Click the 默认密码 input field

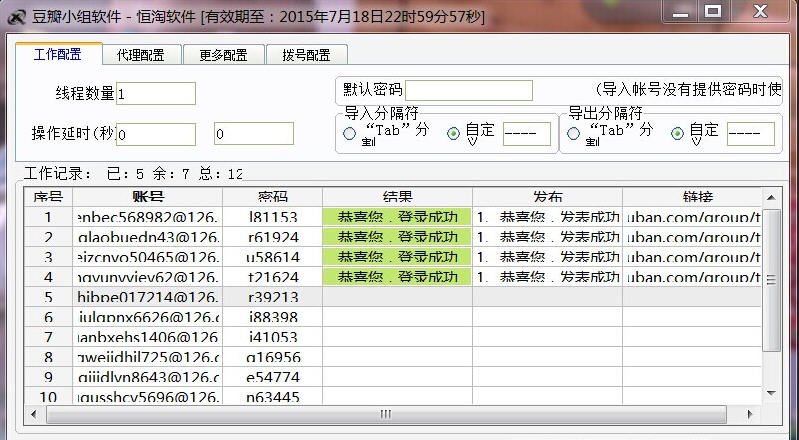point(469,91)
